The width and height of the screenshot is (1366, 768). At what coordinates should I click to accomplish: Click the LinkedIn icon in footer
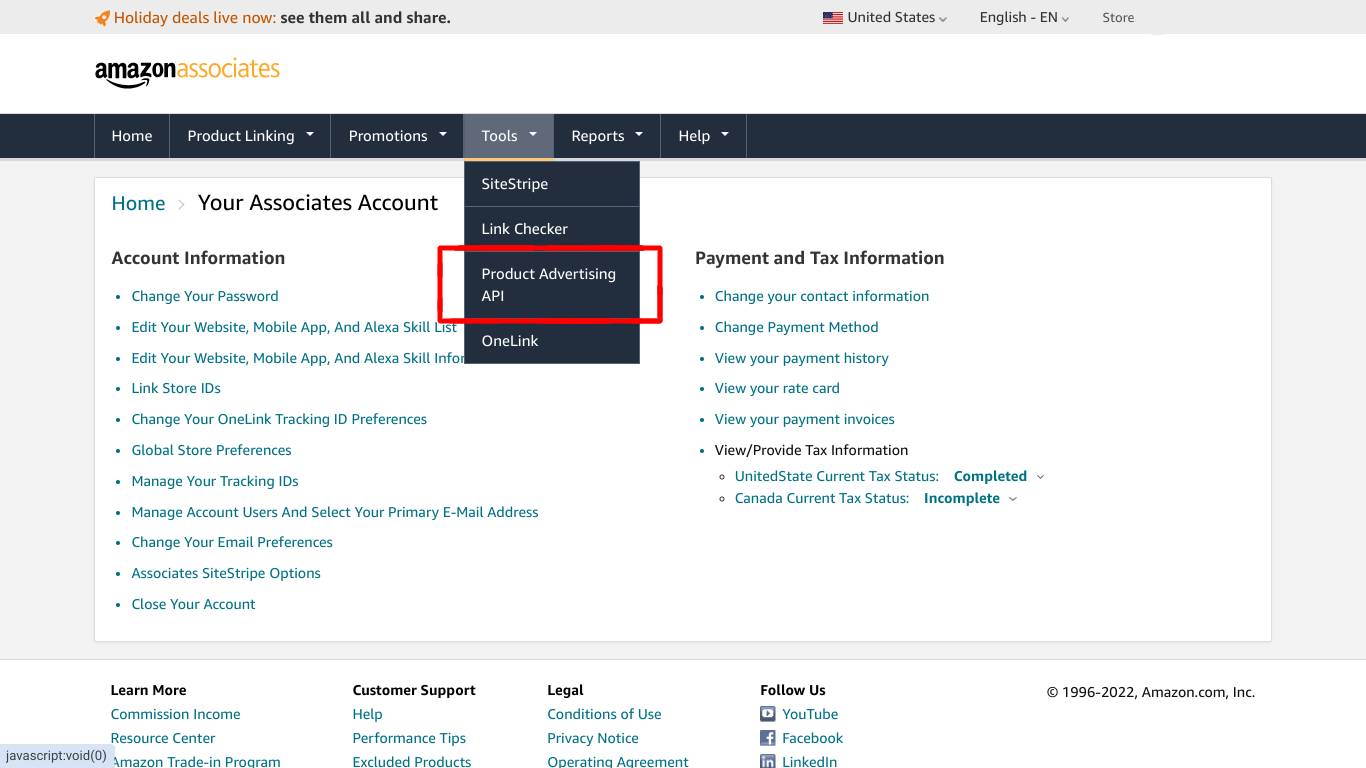pos(767,761)
